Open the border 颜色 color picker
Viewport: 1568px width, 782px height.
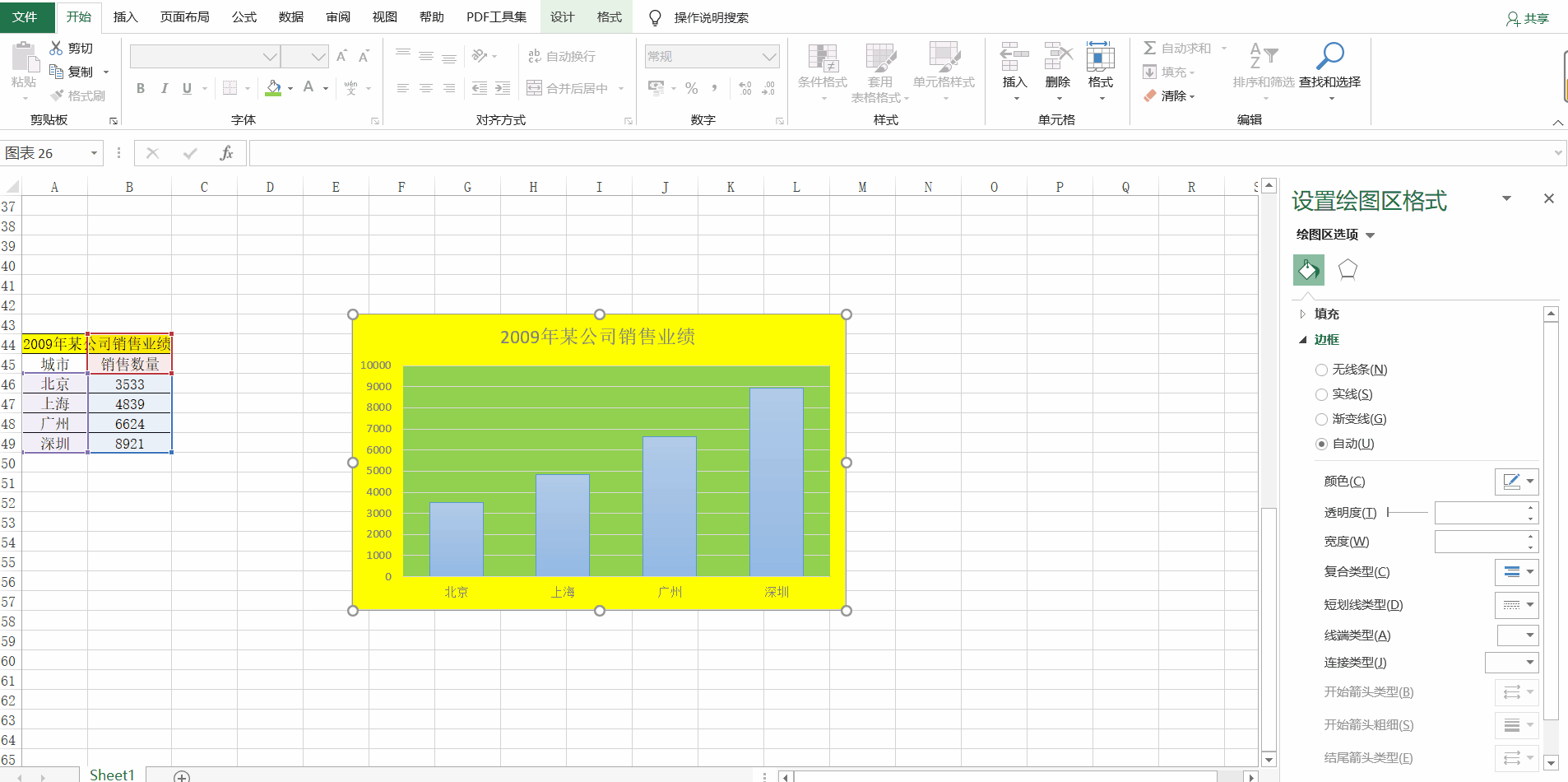pos(1516,482)
